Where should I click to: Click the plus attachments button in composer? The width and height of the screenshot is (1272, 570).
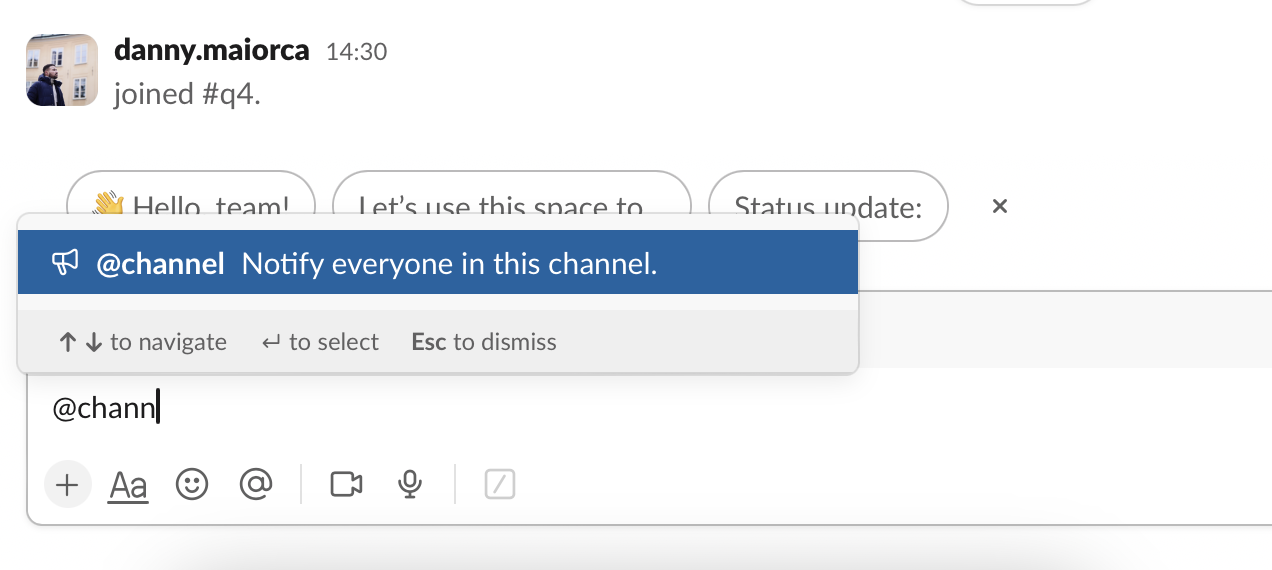click(67, 486)
